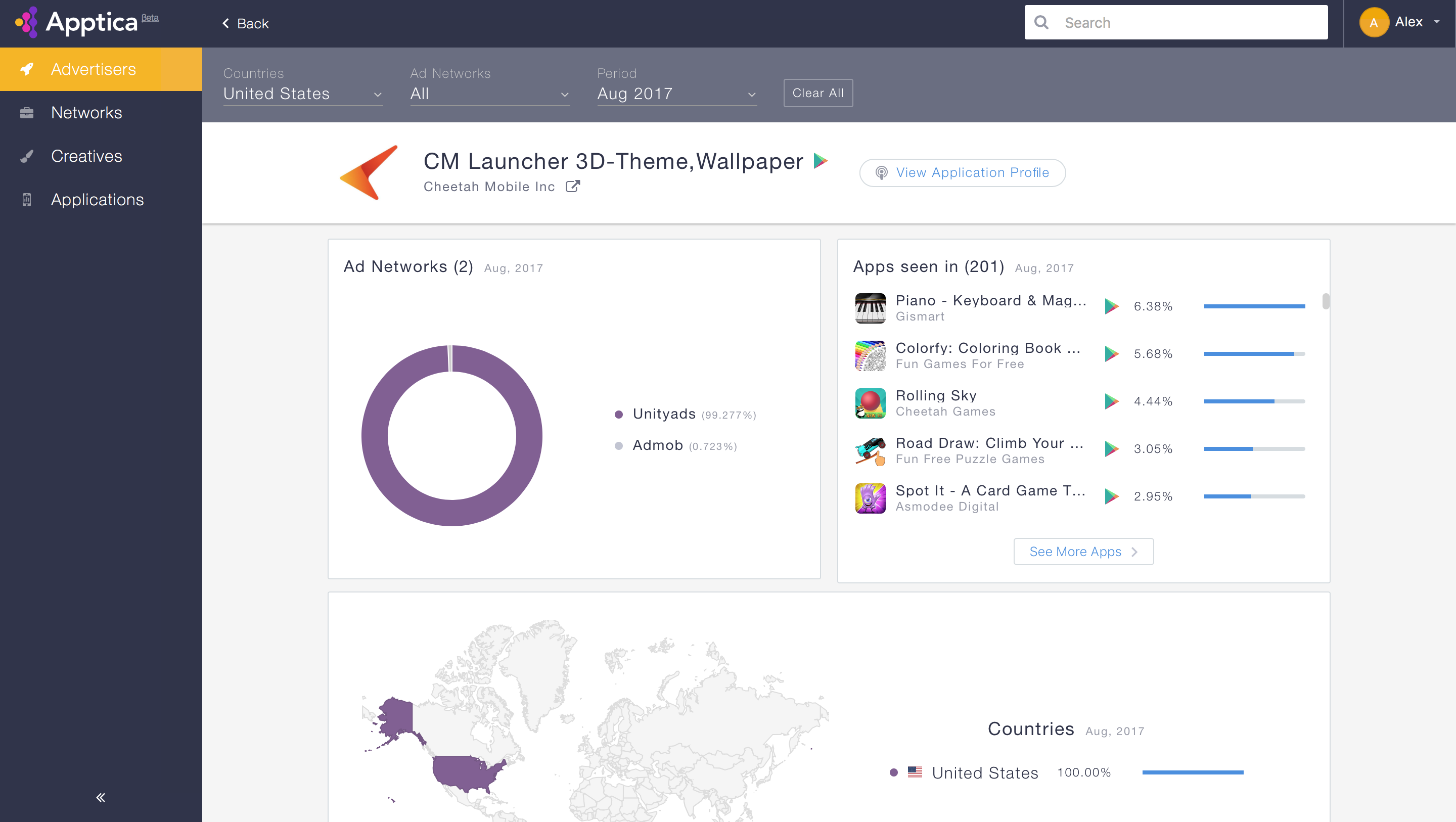This screenshot has height=822, width=1456.
Task: Click Google Play icon in Spot It row
Action: (x=1112, y=496)
